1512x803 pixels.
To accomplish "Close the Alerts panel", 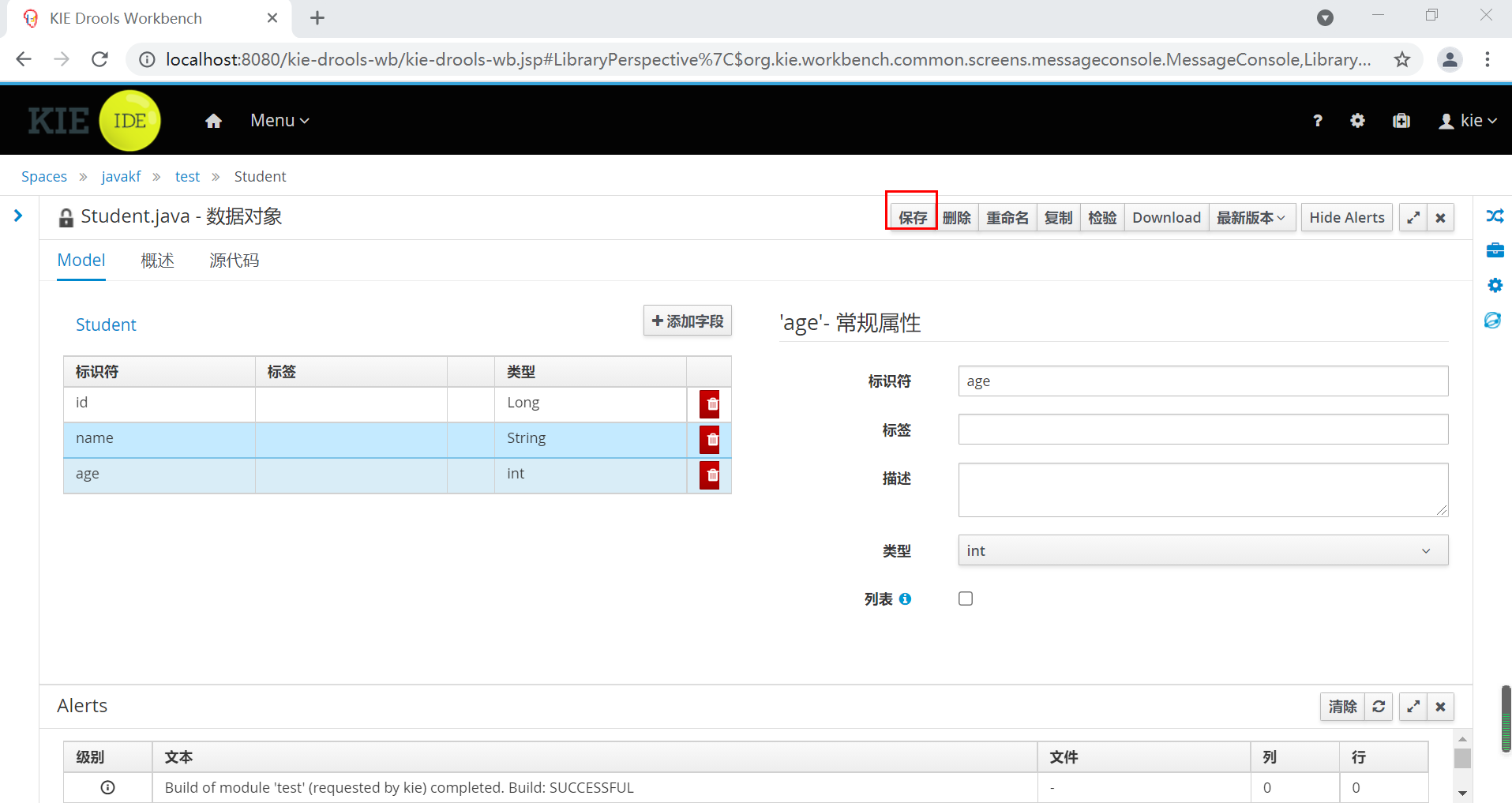I will (1440, 707).
